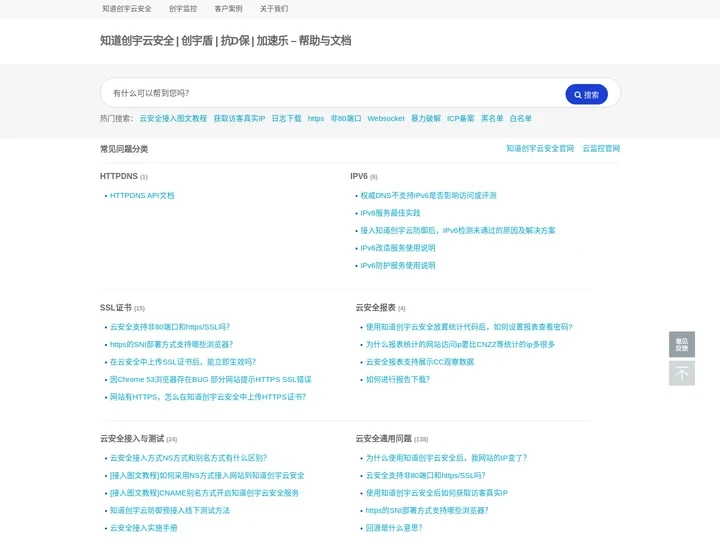Open article 云安全接入实施手册
The image size is (720, 540).
[143, 528]
